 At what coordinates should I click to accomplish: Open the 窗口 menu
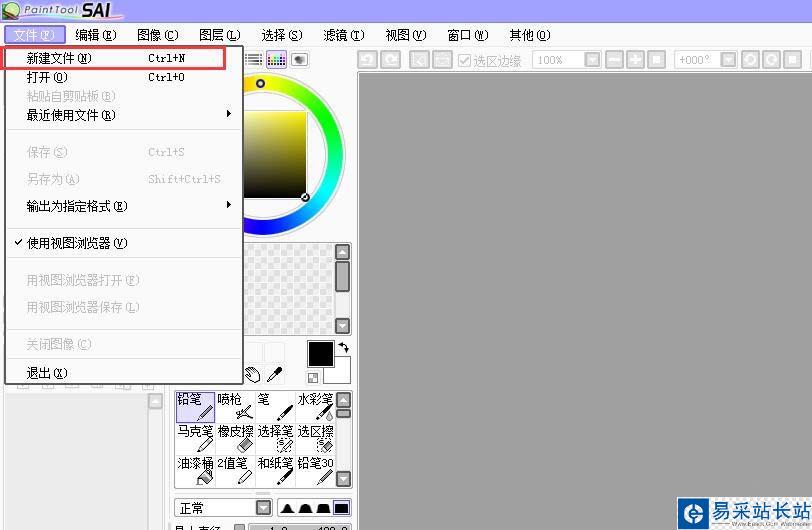(468, 35)
